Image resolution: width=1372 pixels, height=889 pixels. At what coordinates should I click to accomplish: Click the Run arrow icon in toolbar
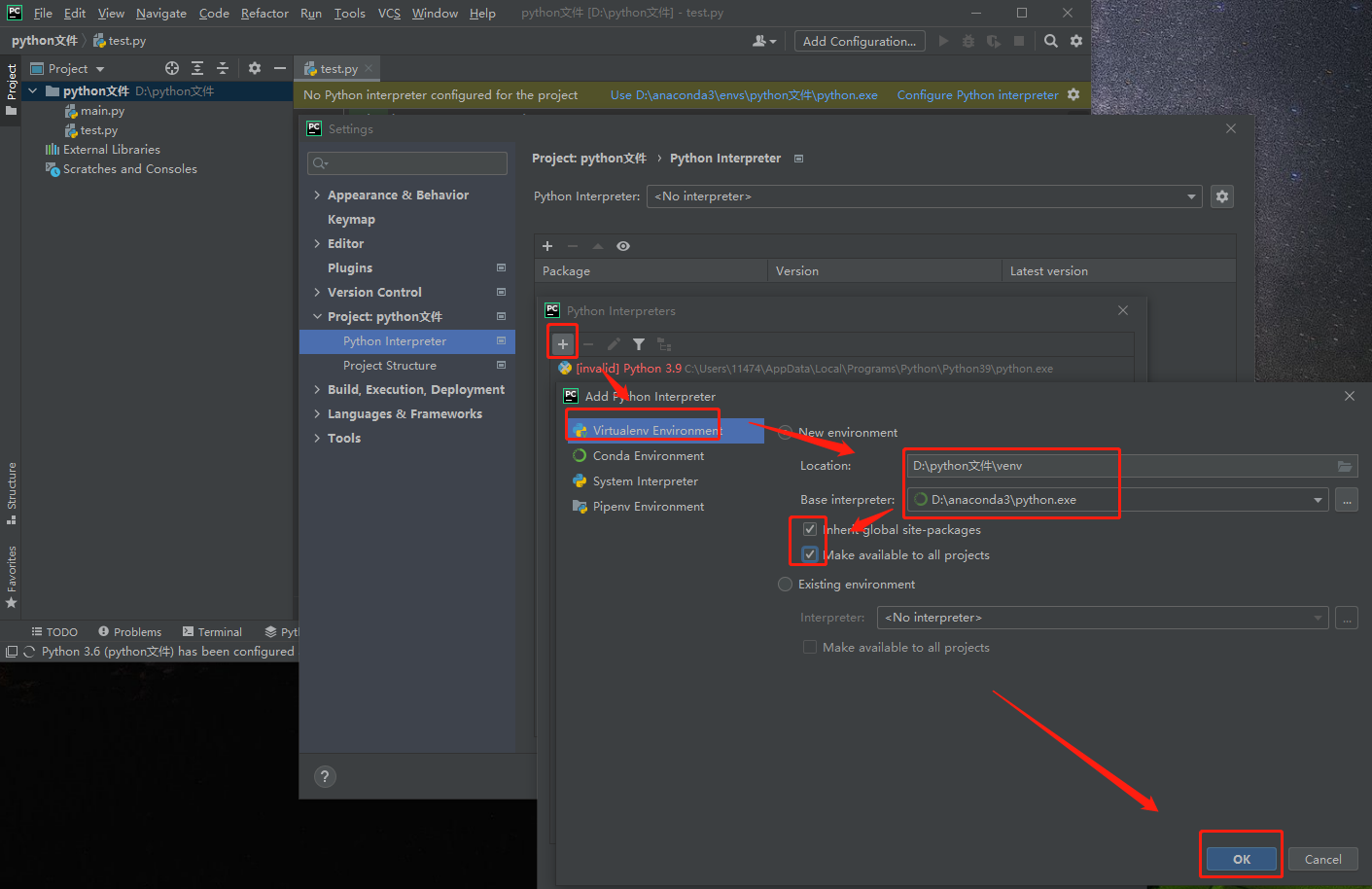943,41
